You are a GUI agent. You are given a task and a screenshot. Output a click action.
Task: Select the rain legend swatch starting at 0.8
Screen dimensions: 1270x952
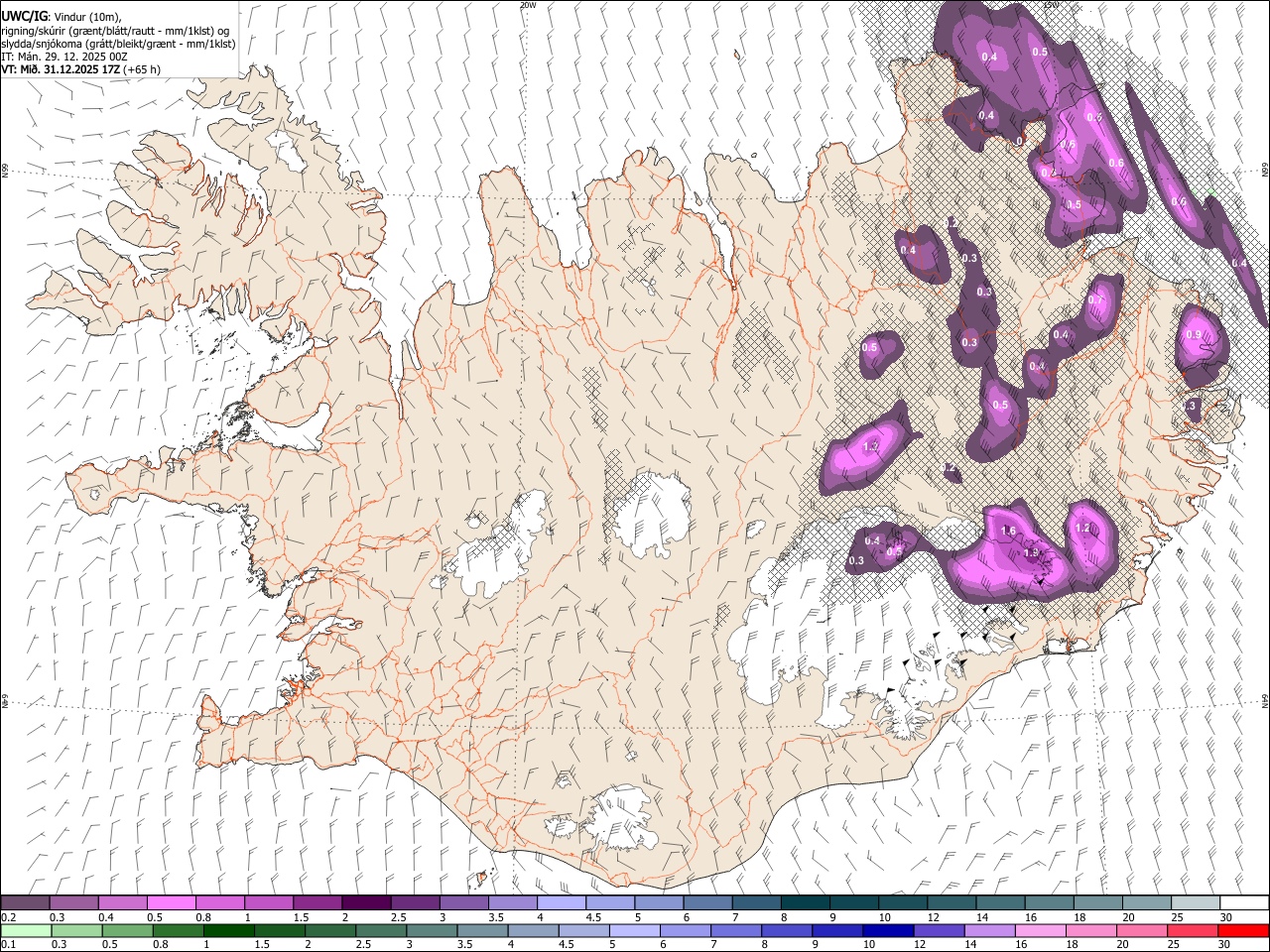tap(178, 931)
